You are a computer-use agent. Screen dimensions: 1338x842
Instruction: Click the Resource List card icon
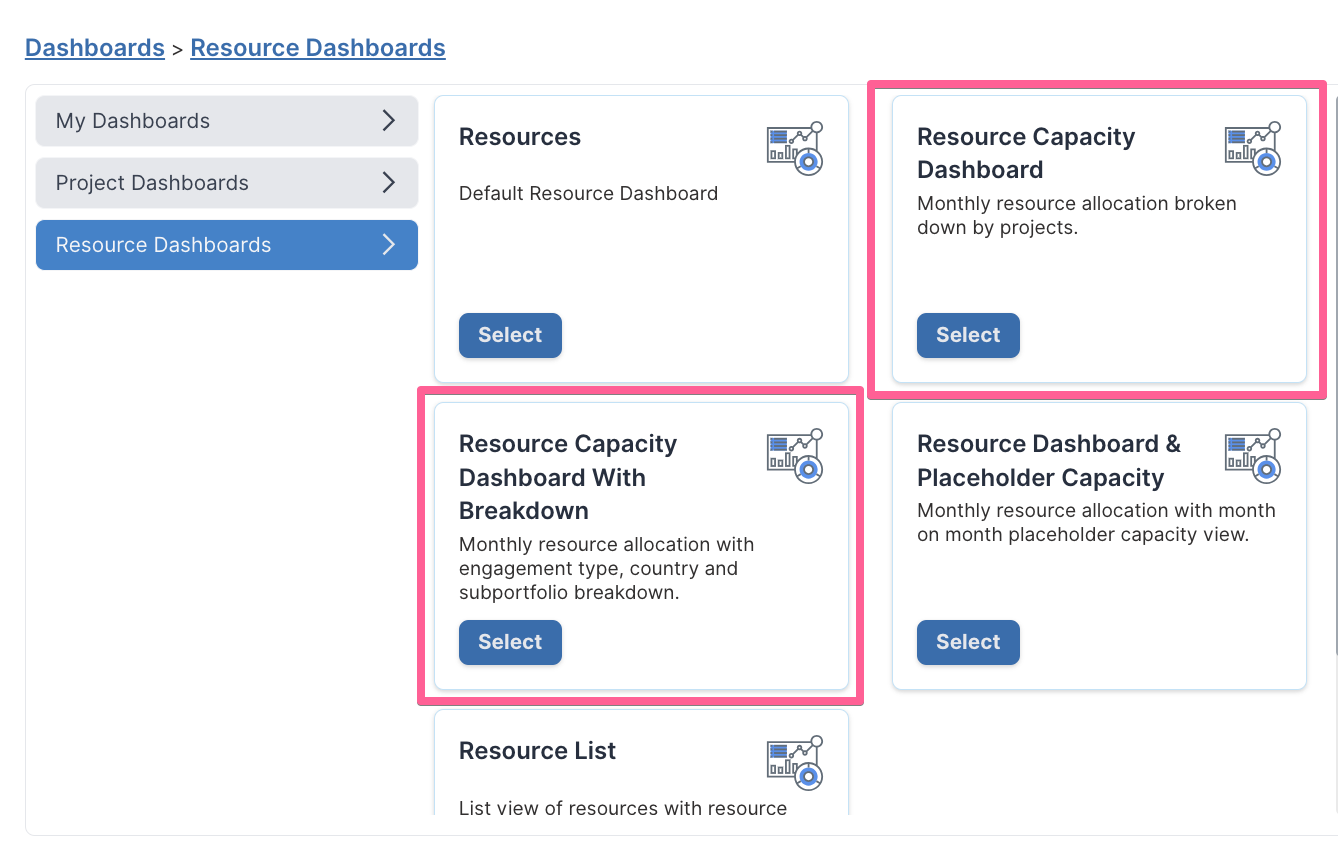click(795, 763)
